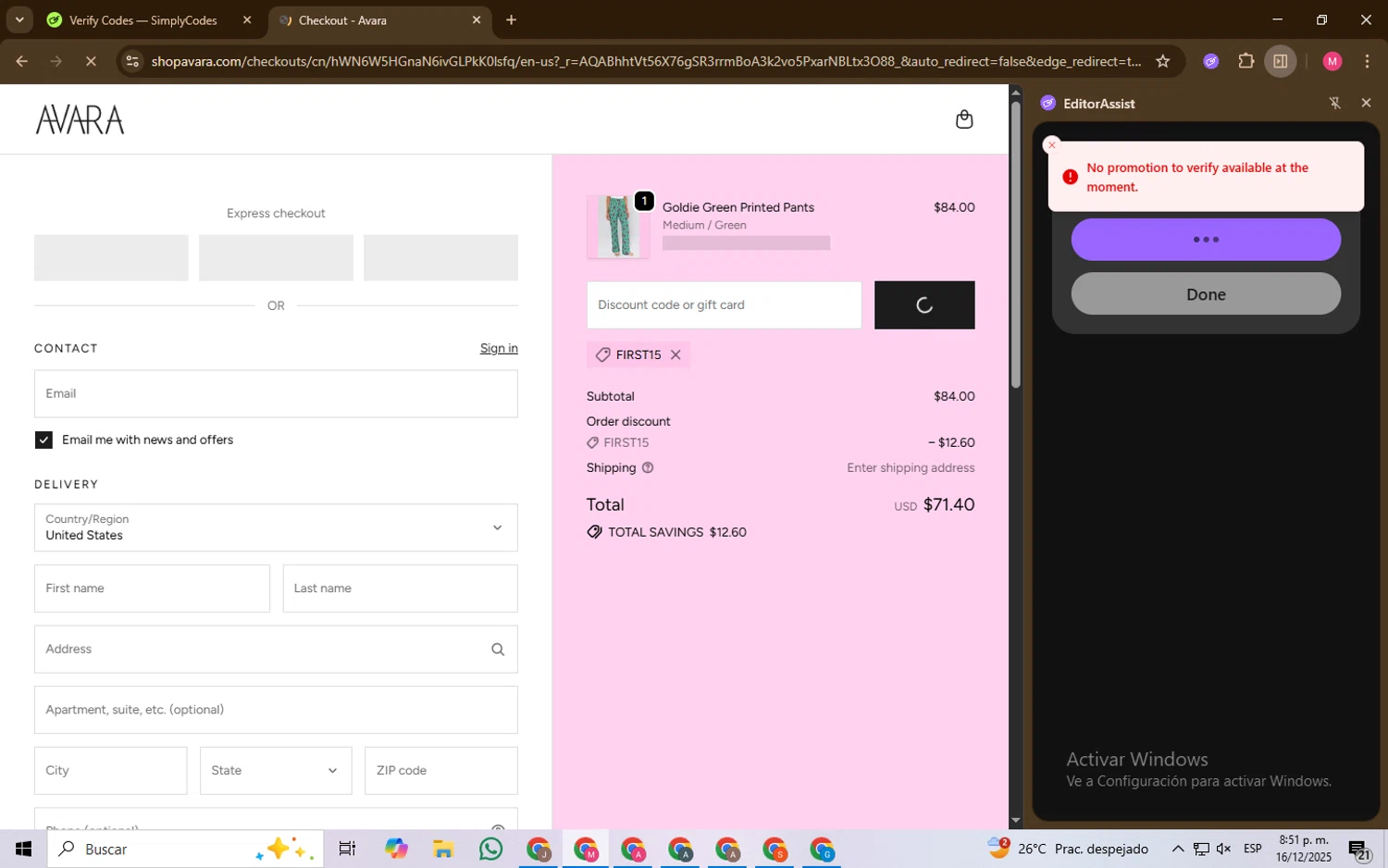
Task: Open Chrome profile avatar M
Action: pos(1332,61)
